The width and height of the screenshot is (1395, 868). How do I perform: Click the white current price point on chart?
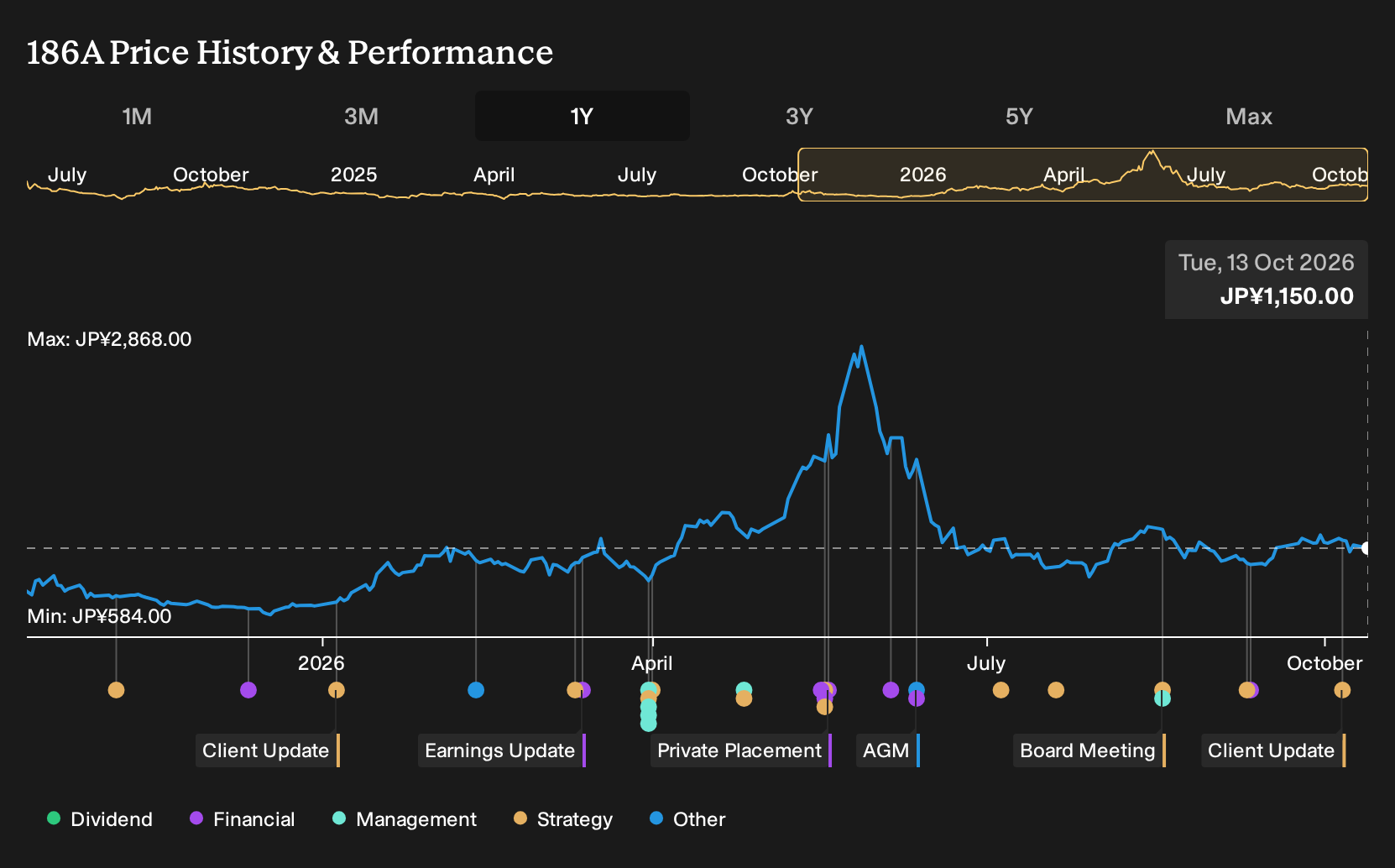tap(1366, 548)
